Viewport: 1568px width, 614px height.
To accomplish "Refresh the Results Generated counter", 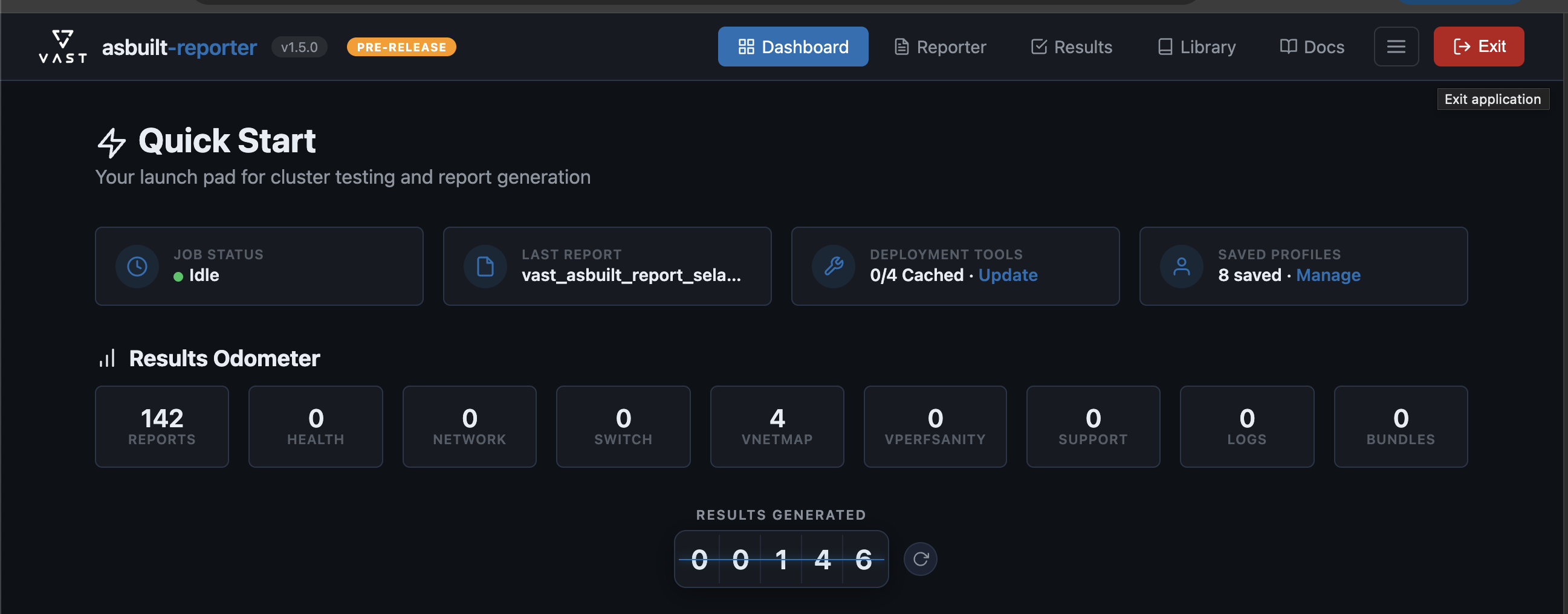I will 920,558.
